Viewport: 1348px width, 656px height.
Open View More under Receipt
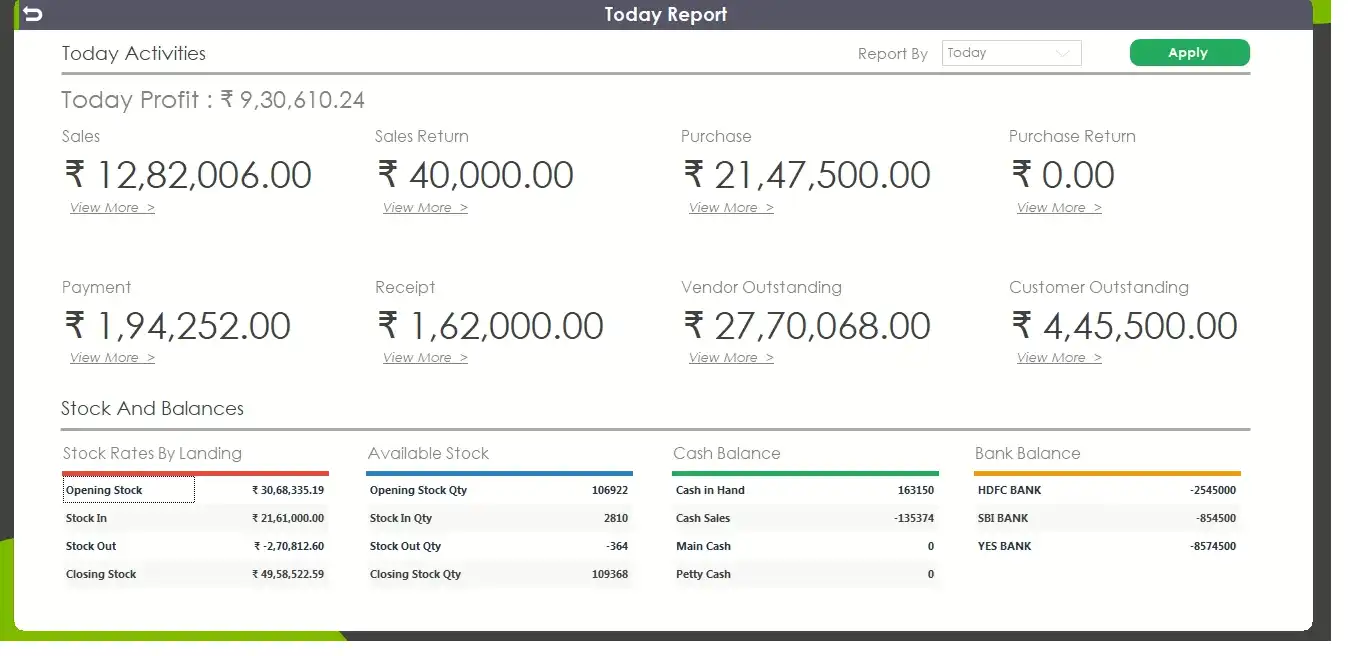pos(425,358)
